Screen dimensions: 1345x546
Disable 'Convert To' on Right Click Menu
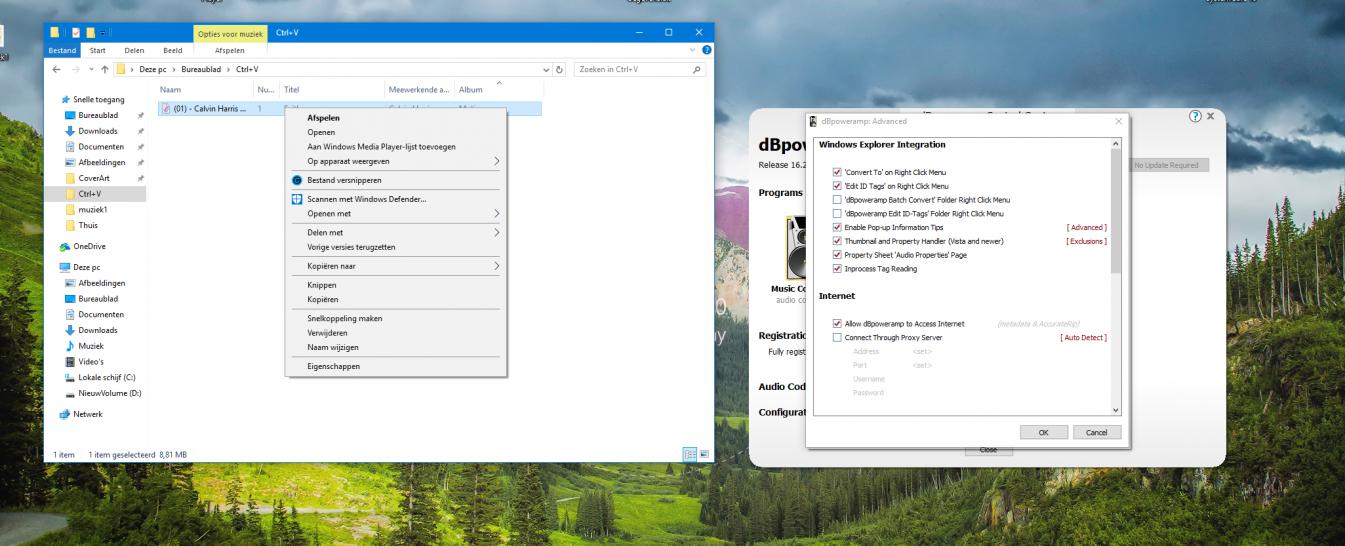tap(837, 172)
